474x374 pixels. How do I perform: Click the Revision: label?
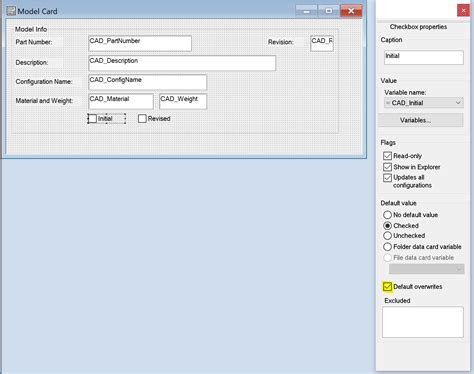tap(281, 42)
